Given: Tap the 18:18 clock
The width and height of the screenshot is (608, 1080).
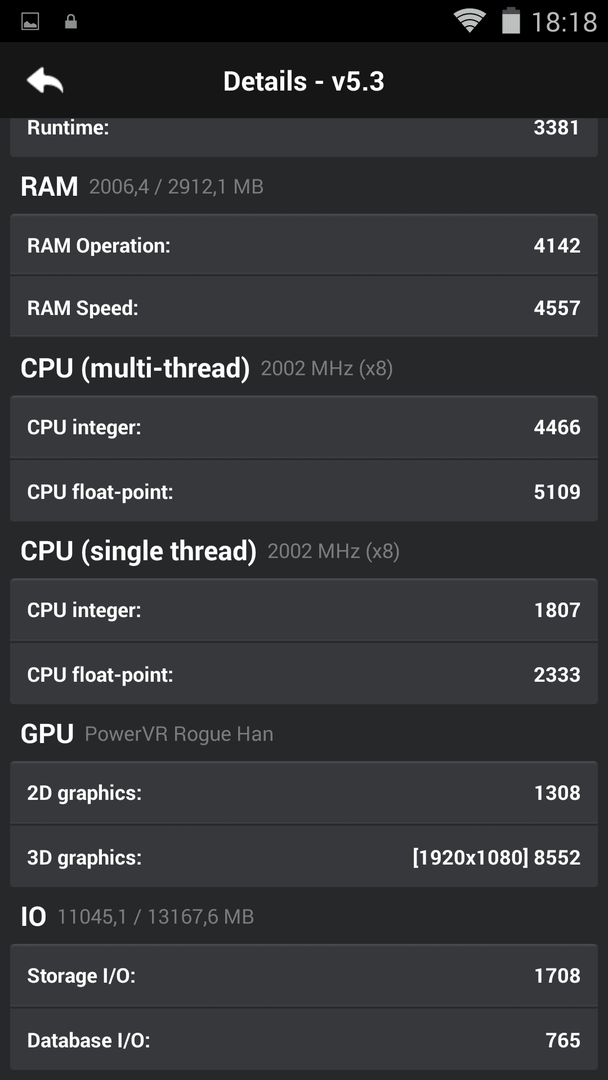Looking at the screenshot, I should click(x=564, y=22).
